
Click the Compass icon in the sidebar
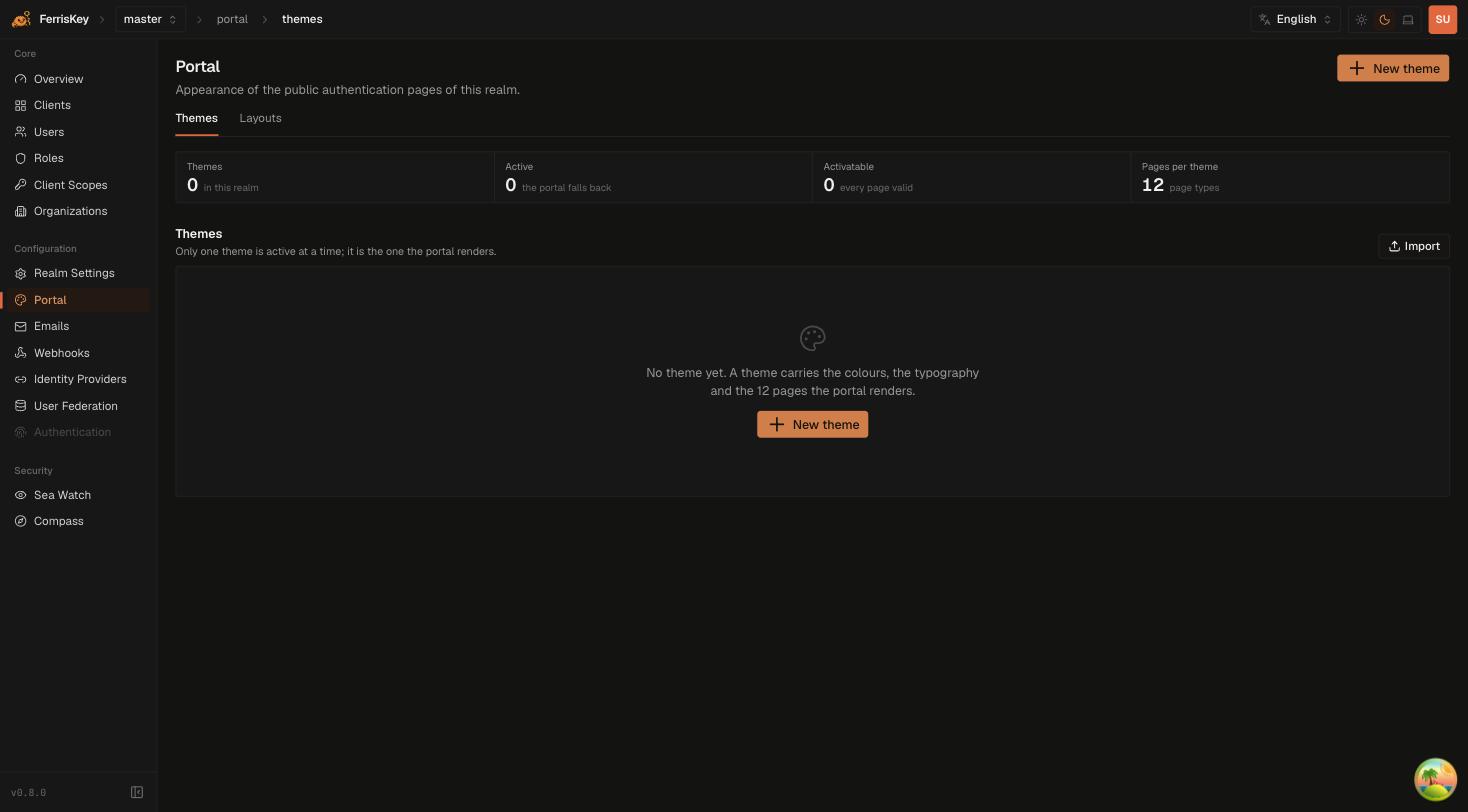pos(20,521)
